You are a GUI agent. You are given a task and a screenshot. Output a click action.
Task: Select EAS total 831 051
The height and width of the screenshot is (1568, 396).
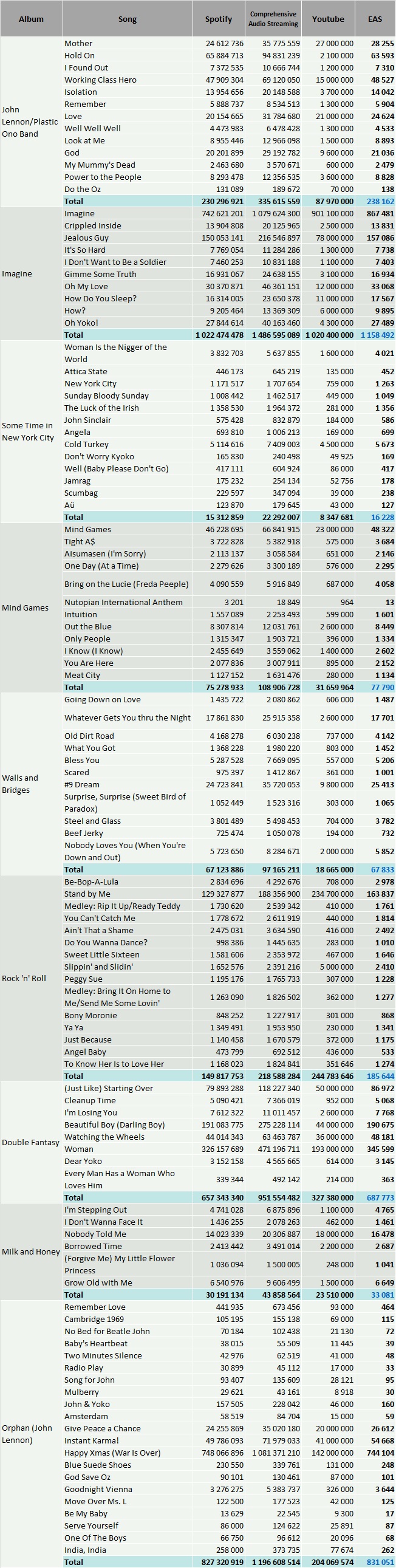pyautogui.click(x=380, y=1562)
